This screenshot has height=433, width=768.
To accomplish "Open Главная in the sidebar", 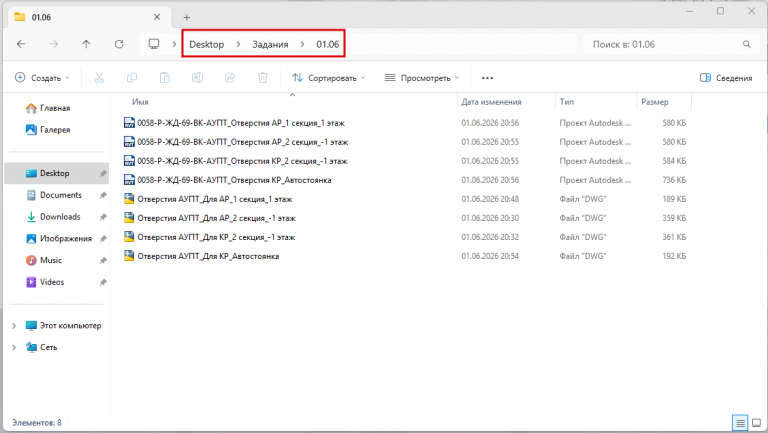I will coord(55,108).
